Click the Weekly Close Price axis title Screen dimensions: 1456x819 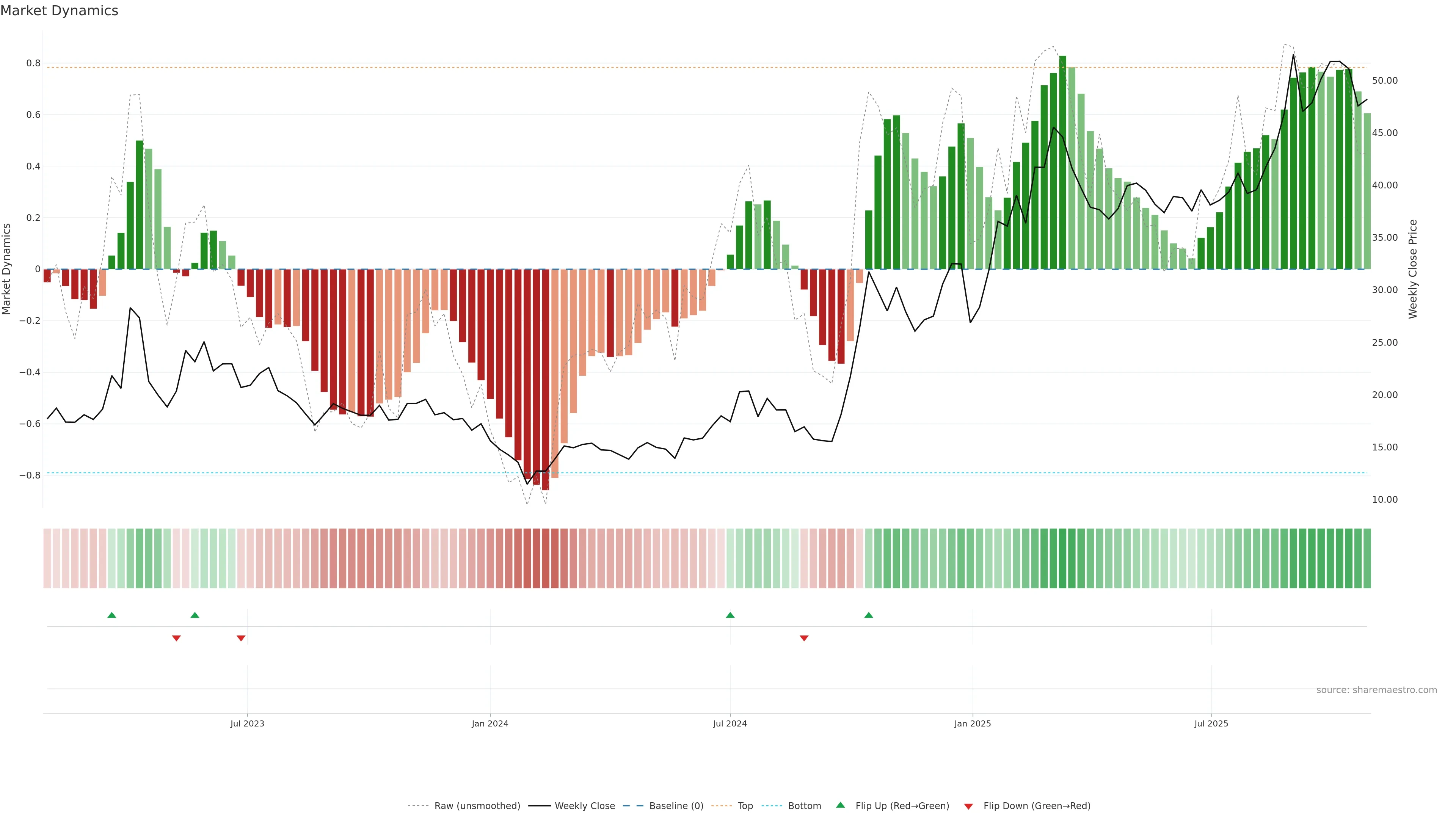point(1413,269)
